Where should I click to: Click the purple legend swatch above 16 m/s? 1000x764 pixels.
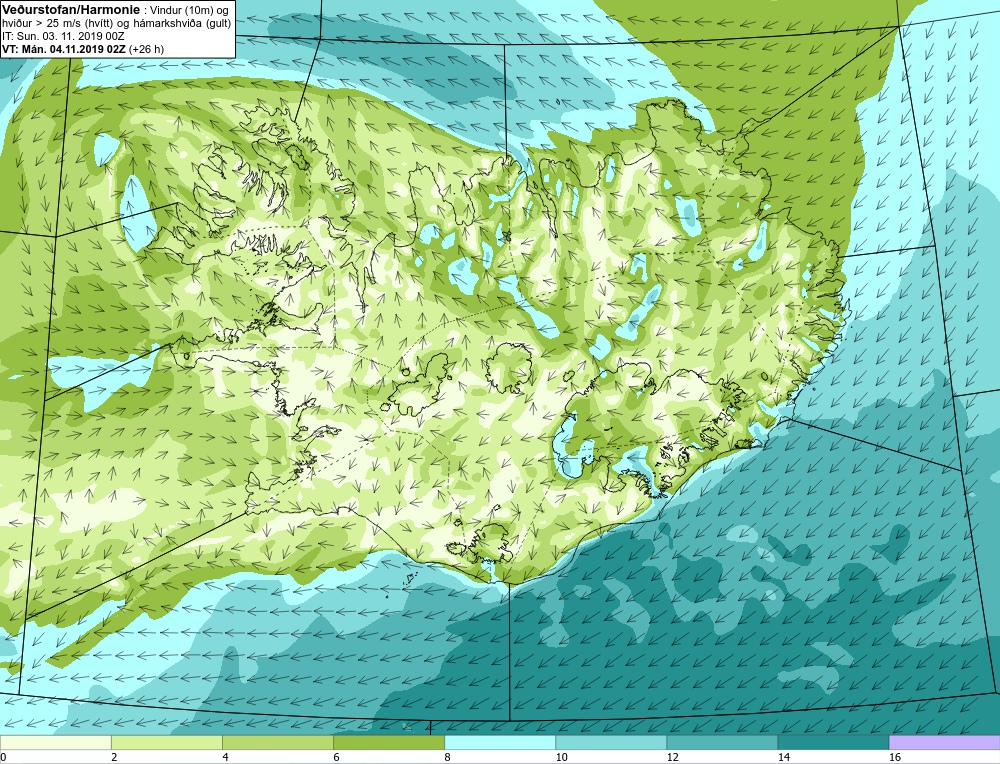coord(945,742)
